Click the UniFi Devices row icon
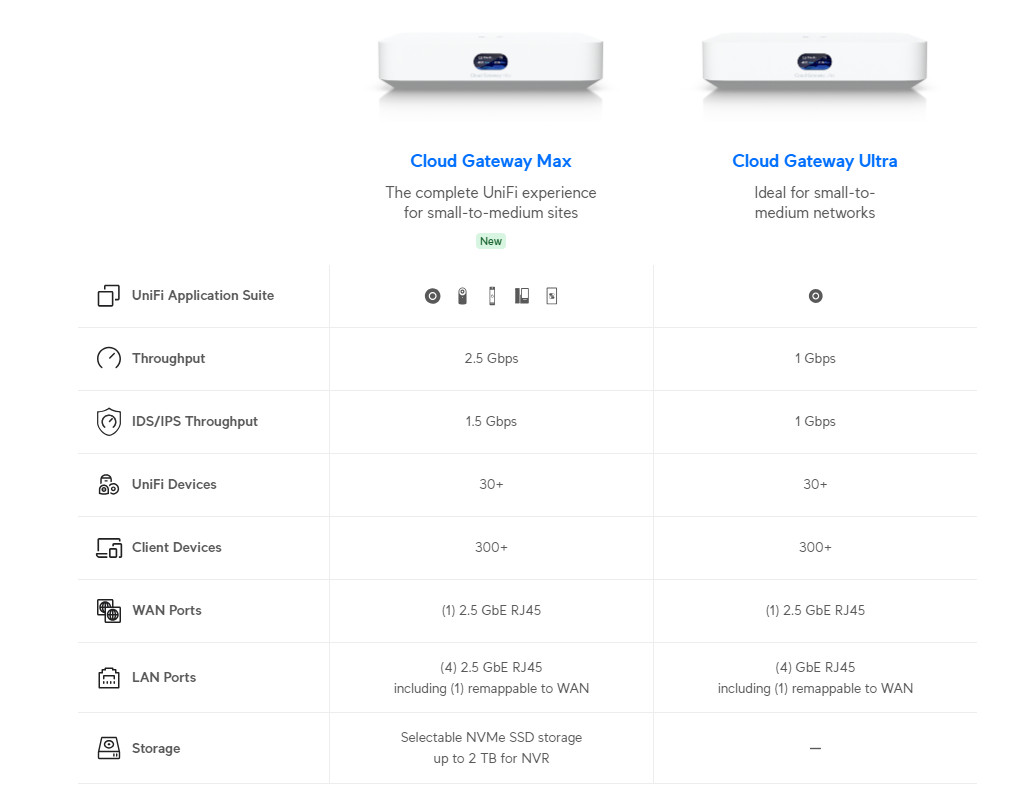Image resolution: width=1019 pixels, height=802 pixels. [x=109, y=484]
